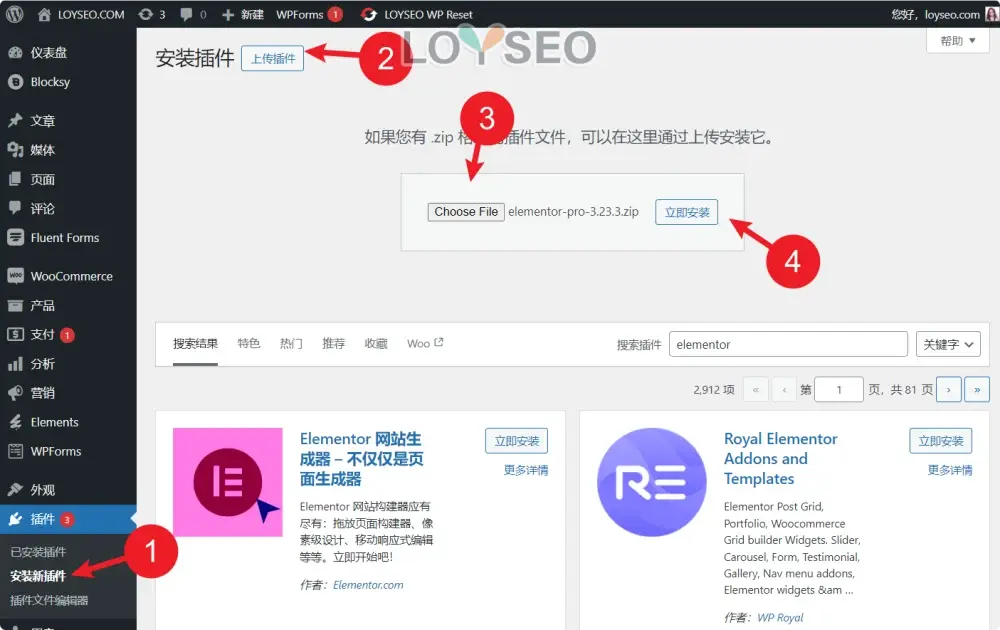Click 立即安装 beside the zip file
Image resolution: width=1000 pixels, height=630 pixels.
tap(687, 212)
